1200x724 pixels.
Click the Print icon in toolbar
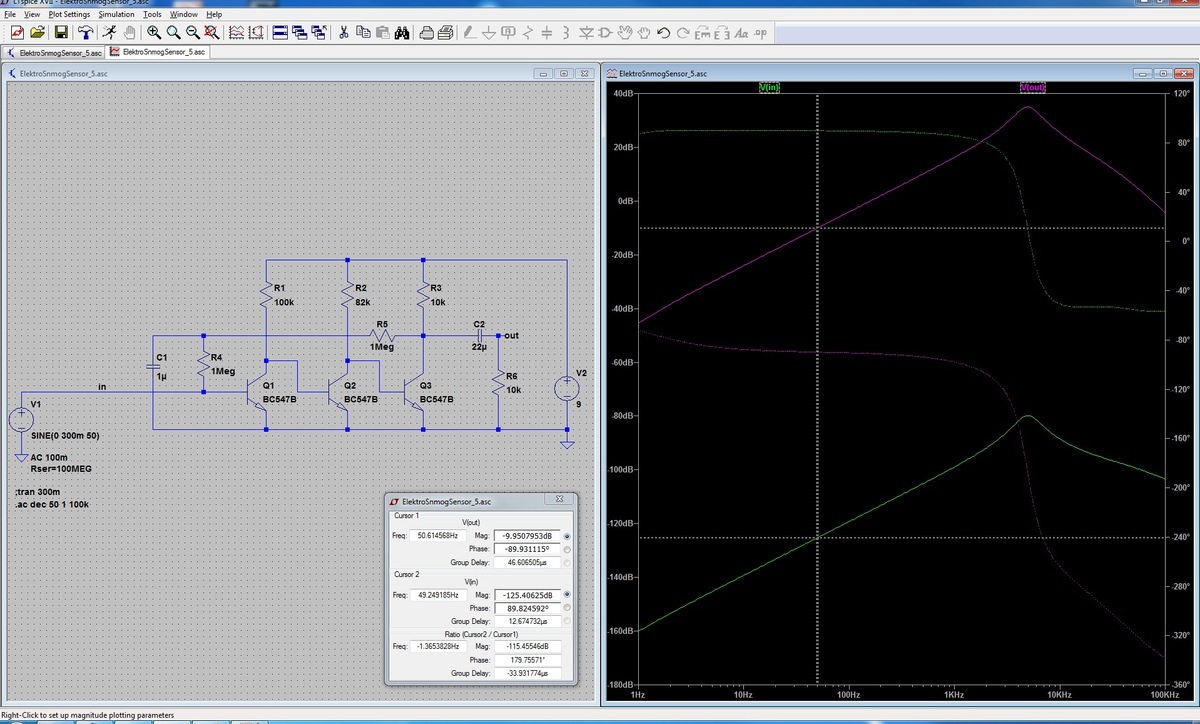[446, 32]
